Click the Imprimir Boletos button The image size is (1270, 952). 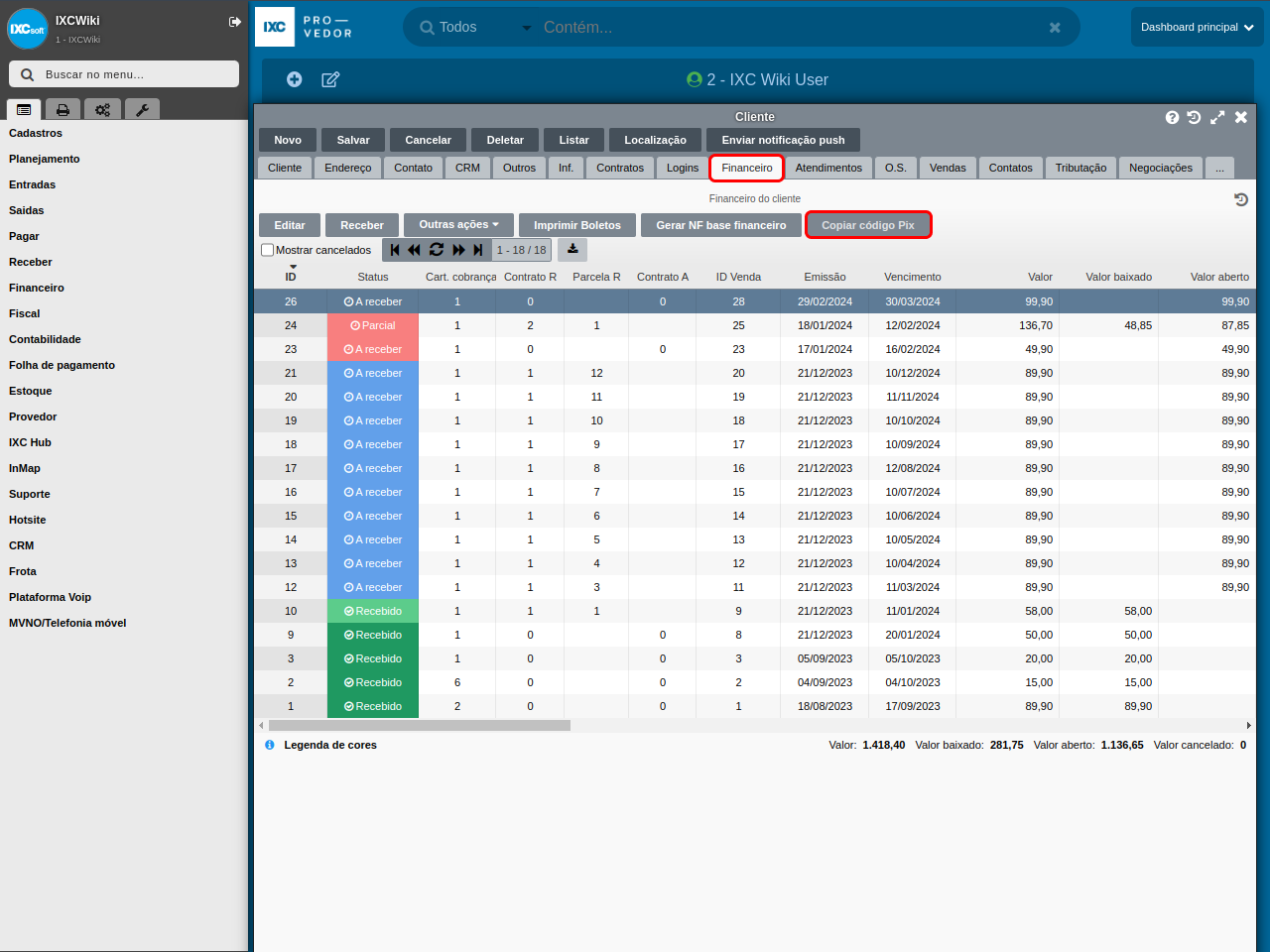pos(577,225)
